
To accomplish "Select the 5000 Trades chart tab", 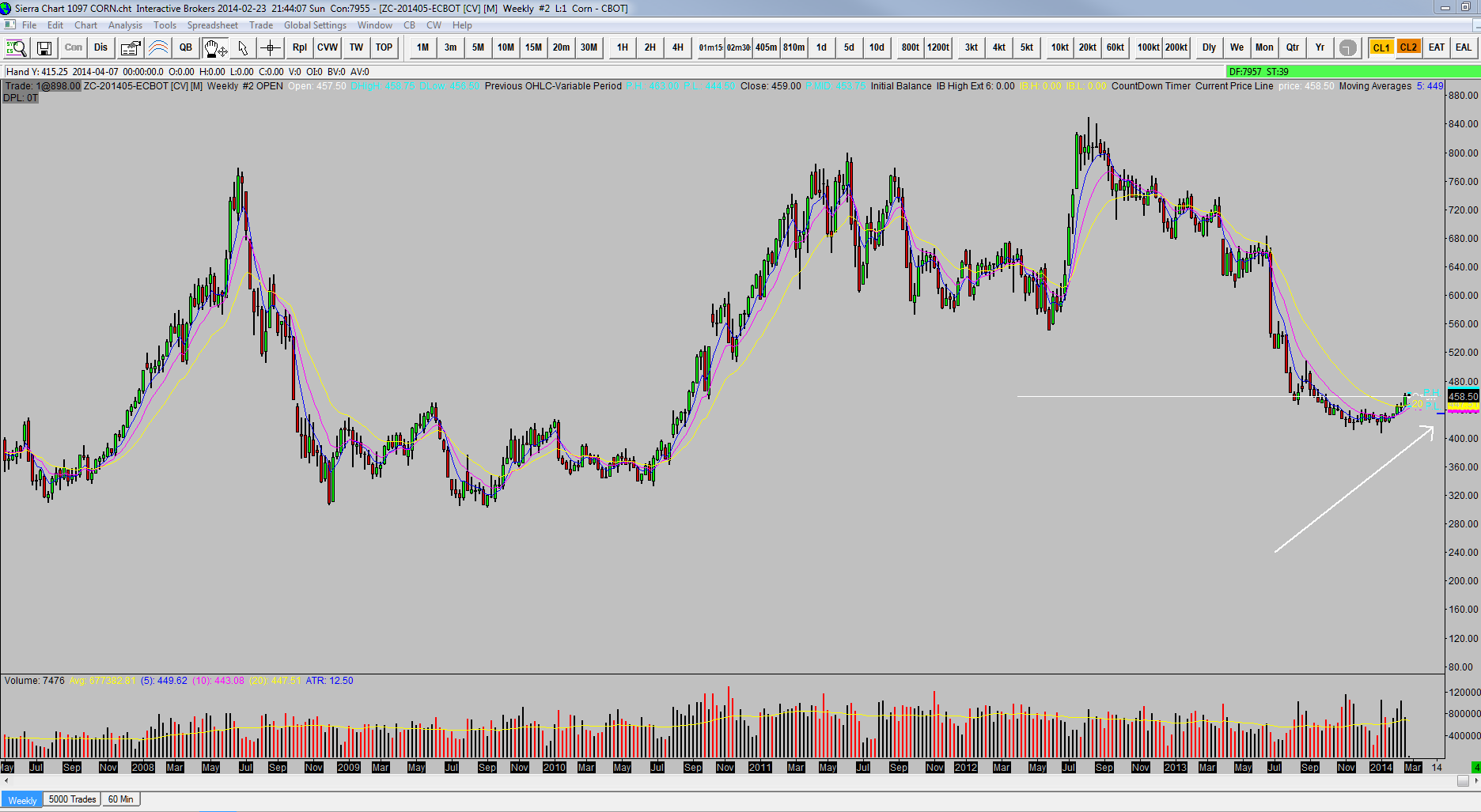I will (x=73, y=799).
